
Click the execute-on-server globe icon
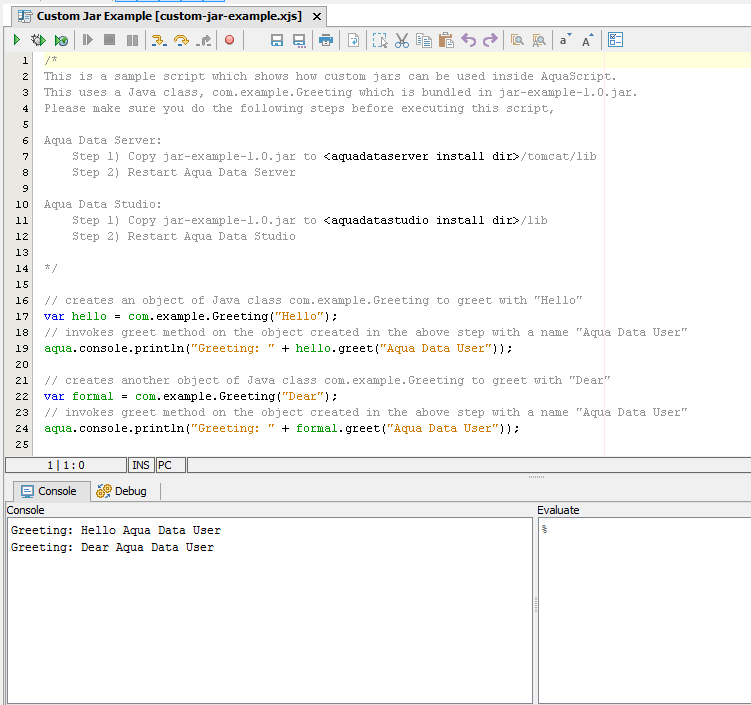click(61, 40)
